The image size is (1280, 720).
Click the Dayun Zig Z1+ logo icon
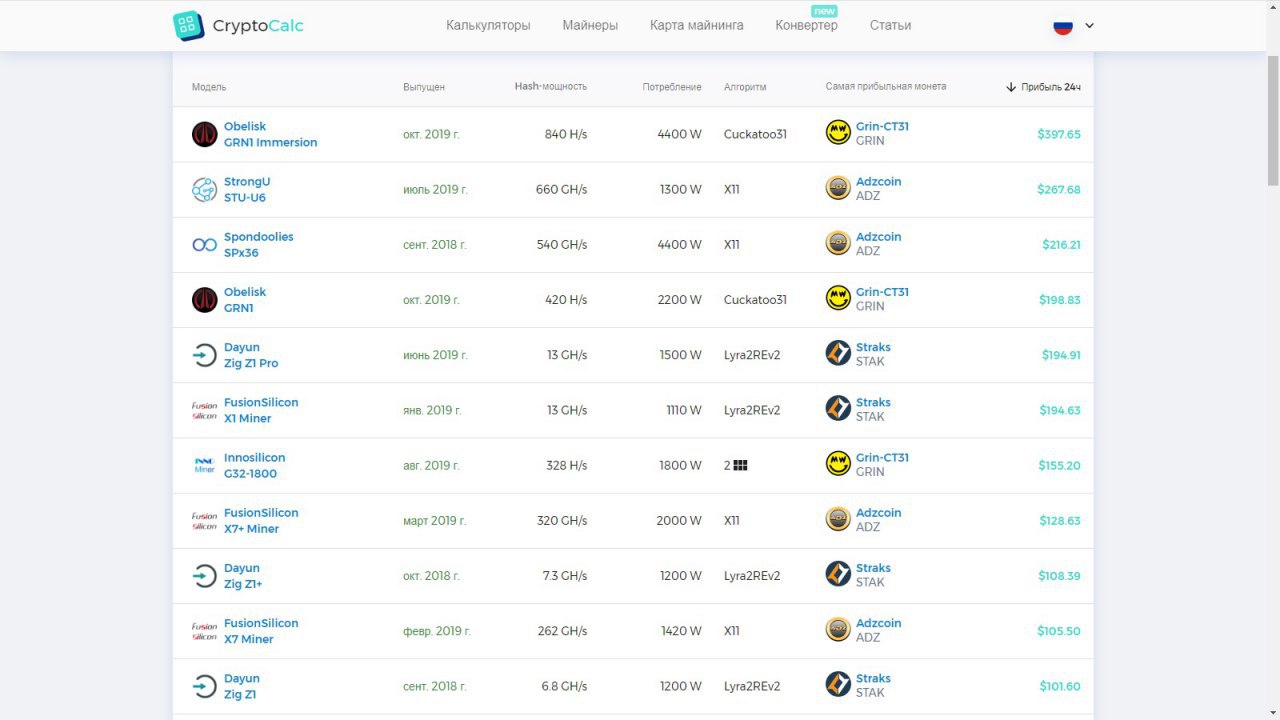tap(205, 575)
